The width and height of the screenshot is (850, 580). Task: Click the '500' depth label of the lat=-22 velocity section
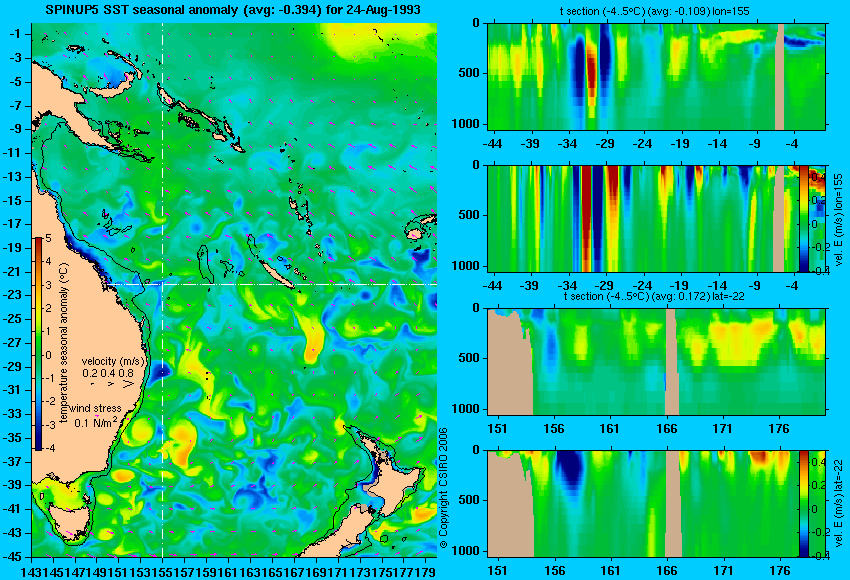(x=469, y=500)
